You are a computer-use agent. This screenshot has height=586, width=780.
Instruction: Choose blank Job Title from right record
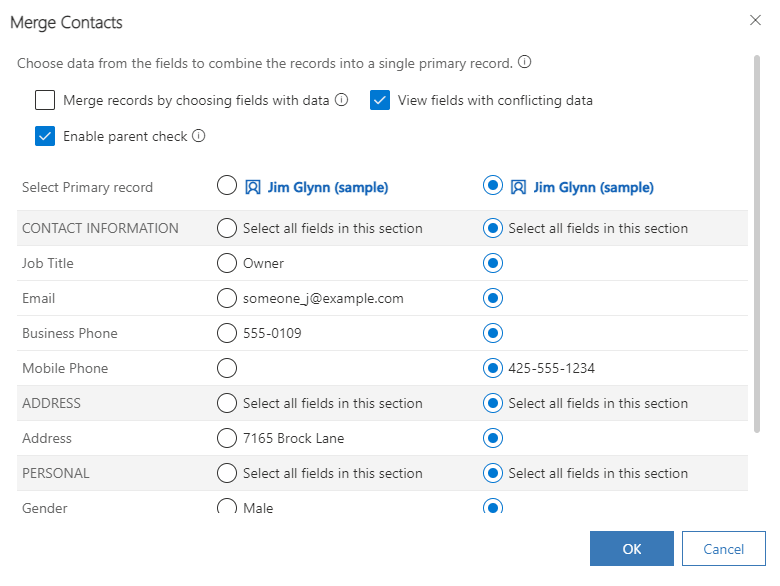tap(492, 263)
